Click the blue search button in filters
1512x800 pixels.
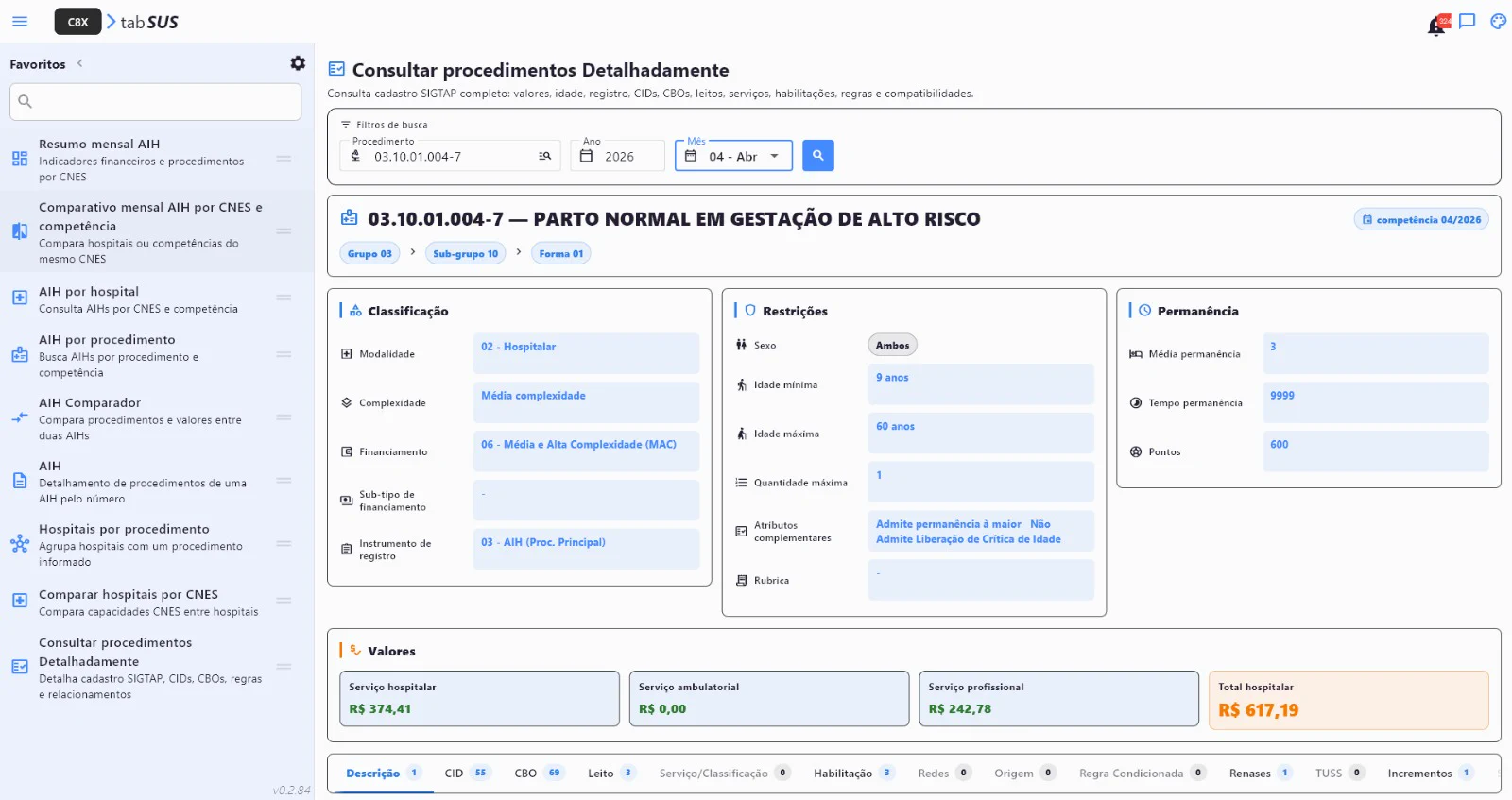click(x=818, y=156)
